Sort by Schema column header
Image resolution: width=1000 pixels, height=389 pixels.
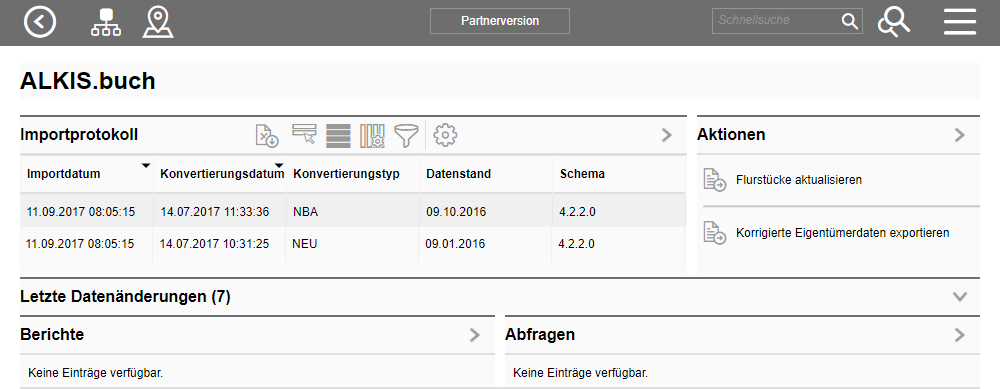(x=582, y=174)
